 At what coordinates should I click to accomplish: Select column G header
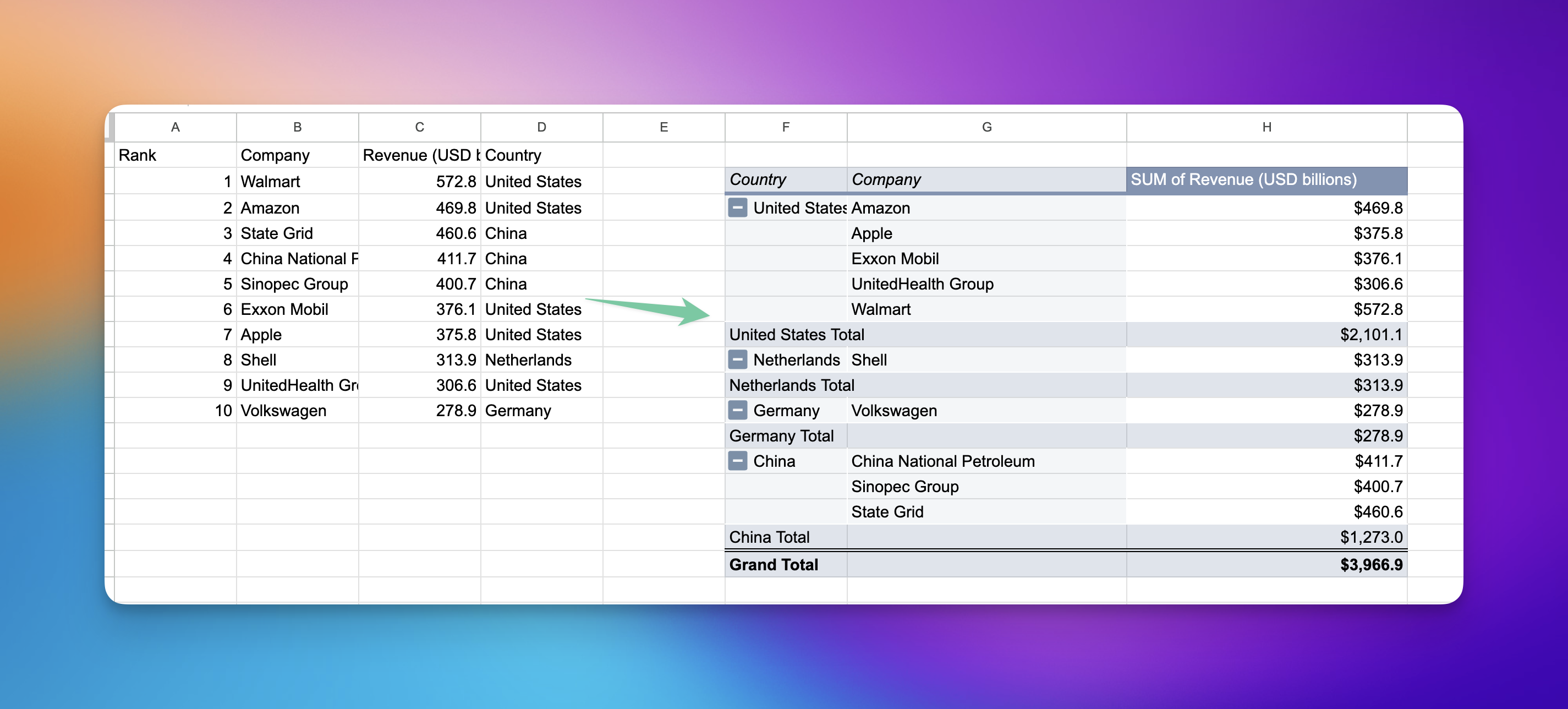pos(986,127)
